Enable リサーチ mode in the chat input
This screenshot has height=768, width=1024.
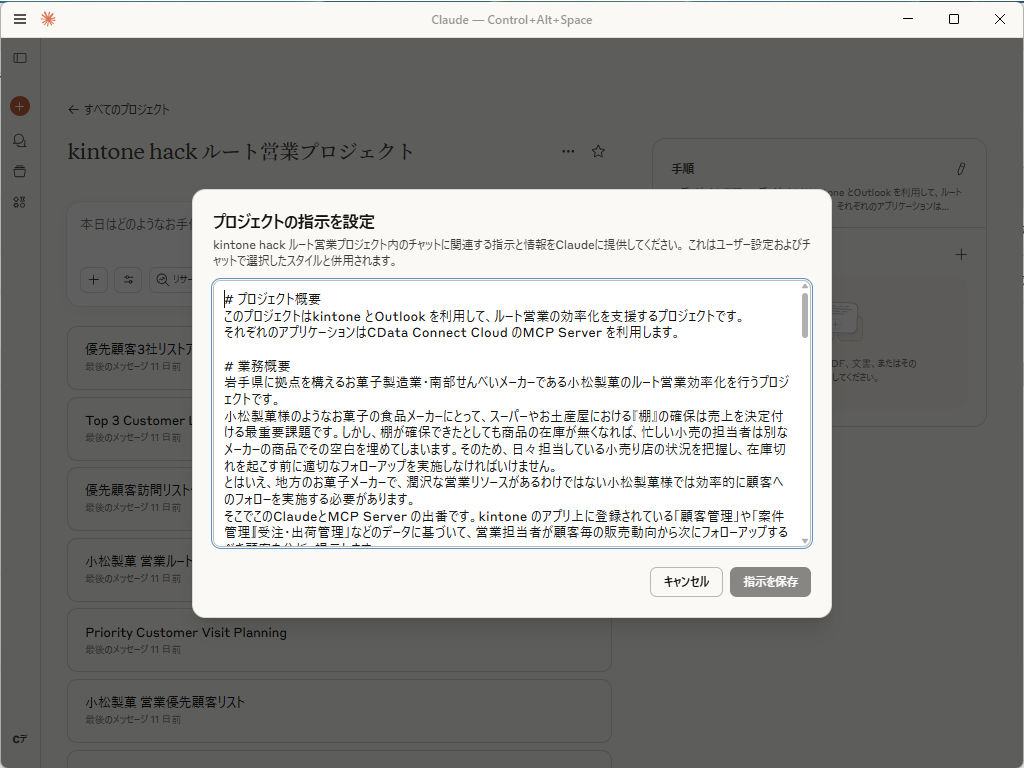pos(173,280)
